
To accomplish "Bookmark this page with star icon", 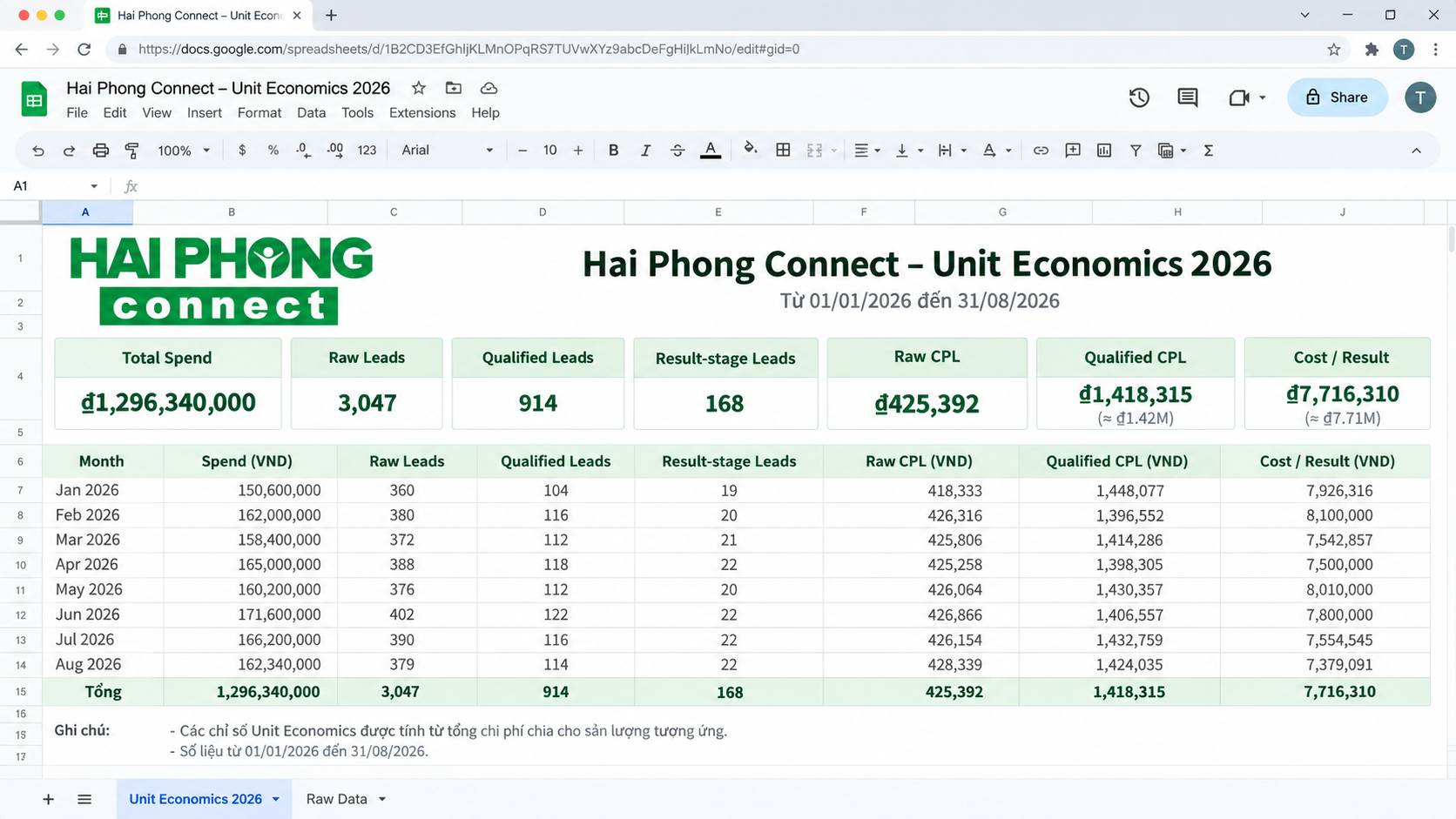I will pyautogui.click(x=1334, y=50).
